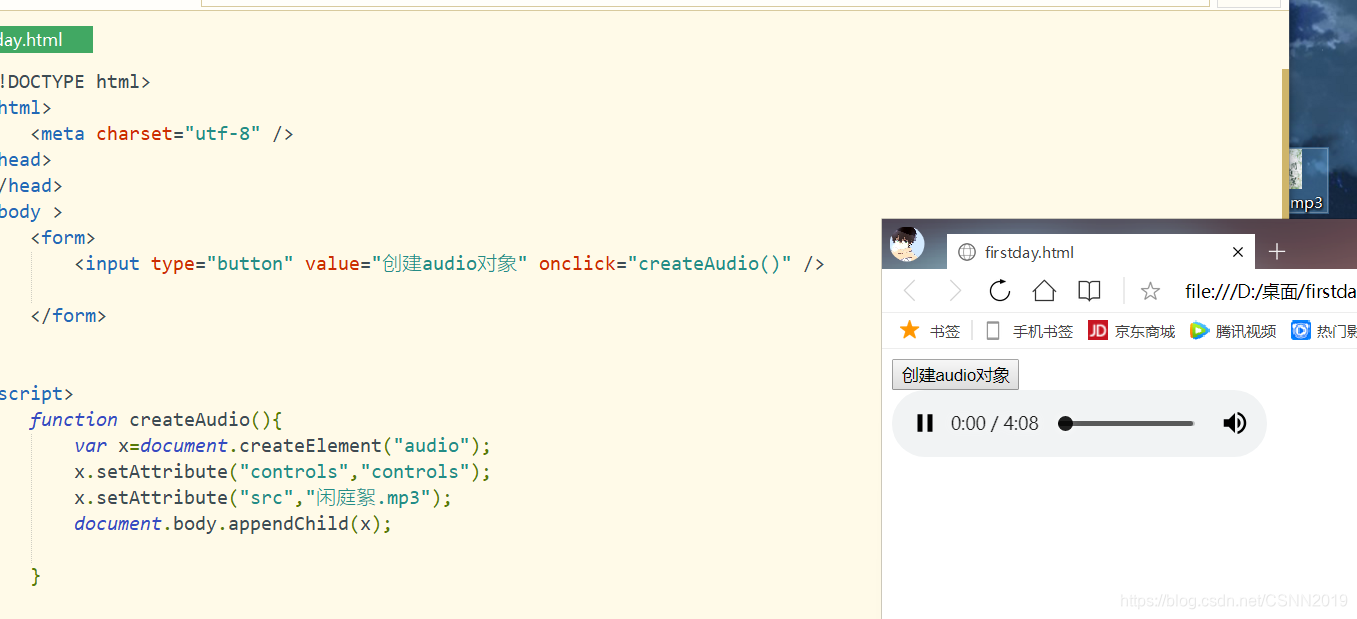Reload the firstday.html page

click(x=999, y=291)
